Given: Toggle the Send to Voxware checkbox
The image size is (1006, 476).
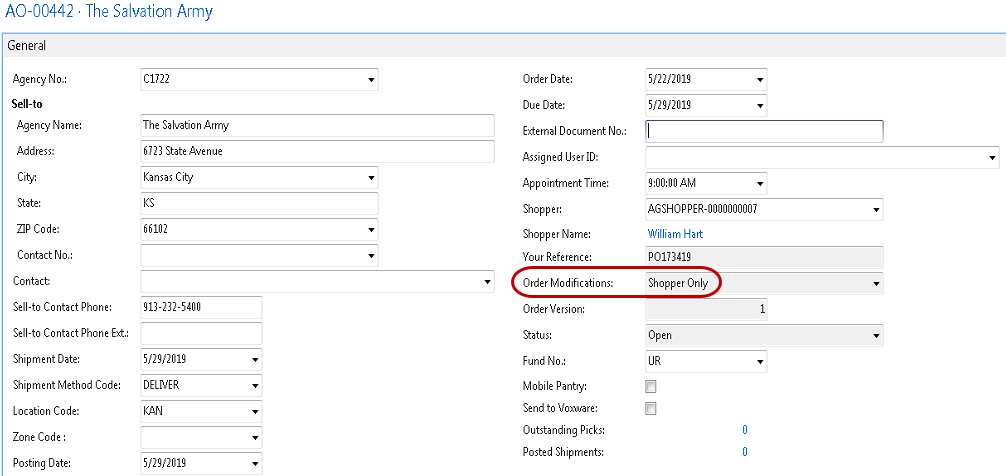Looking at the screenshot, I should coord(651,408).
